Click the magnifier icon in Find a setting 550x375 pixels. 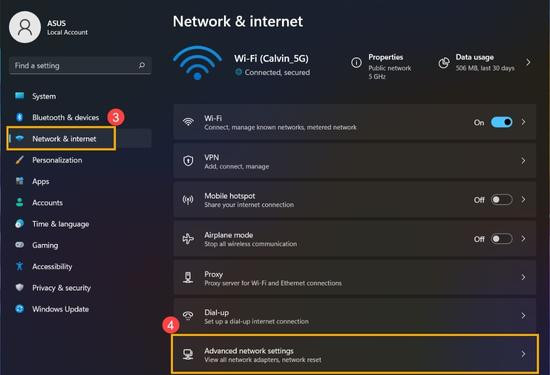click(142, 65)
